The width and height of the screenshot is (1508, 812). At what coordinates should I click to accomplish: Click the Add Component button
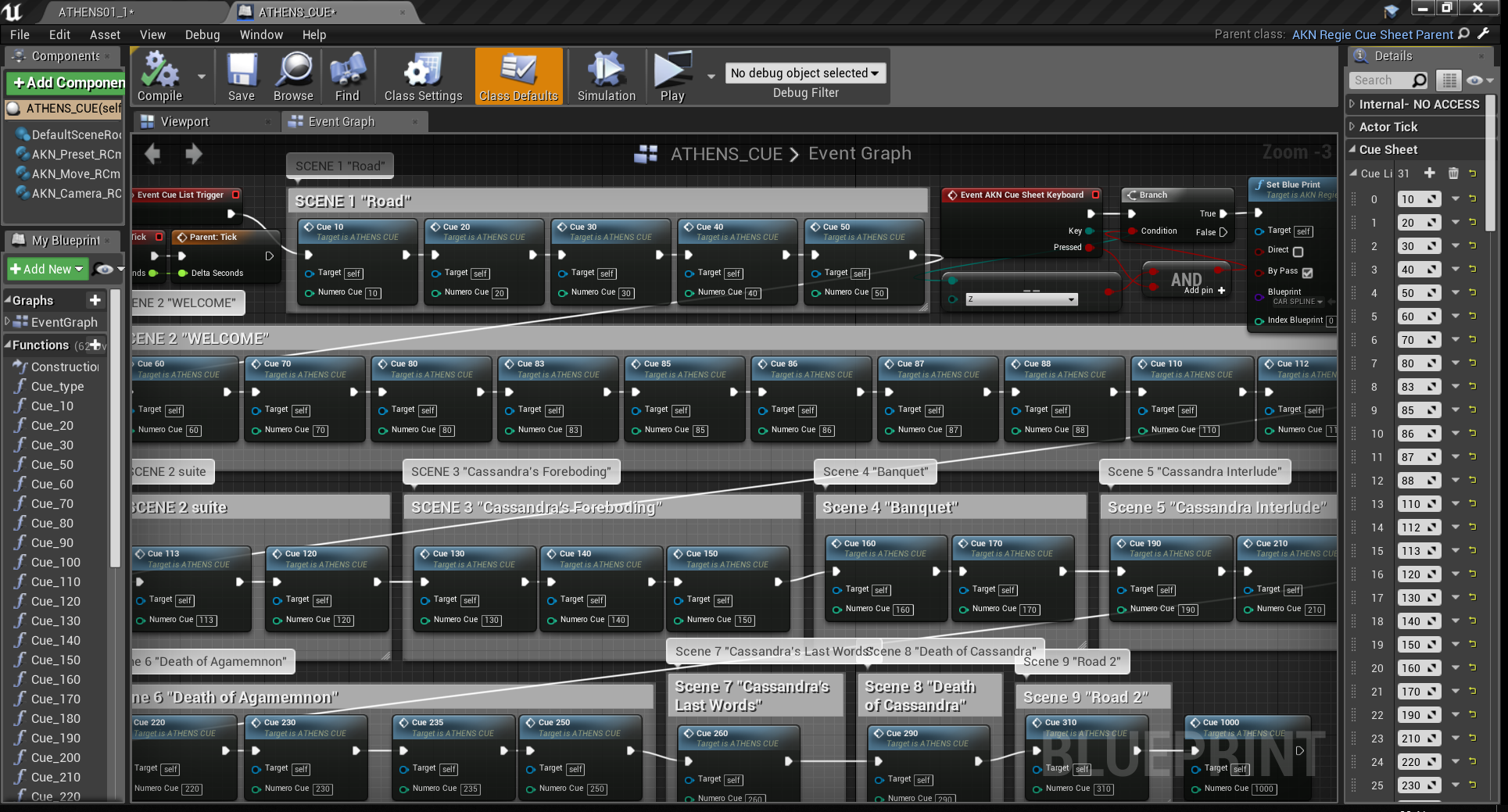point(66,83)
